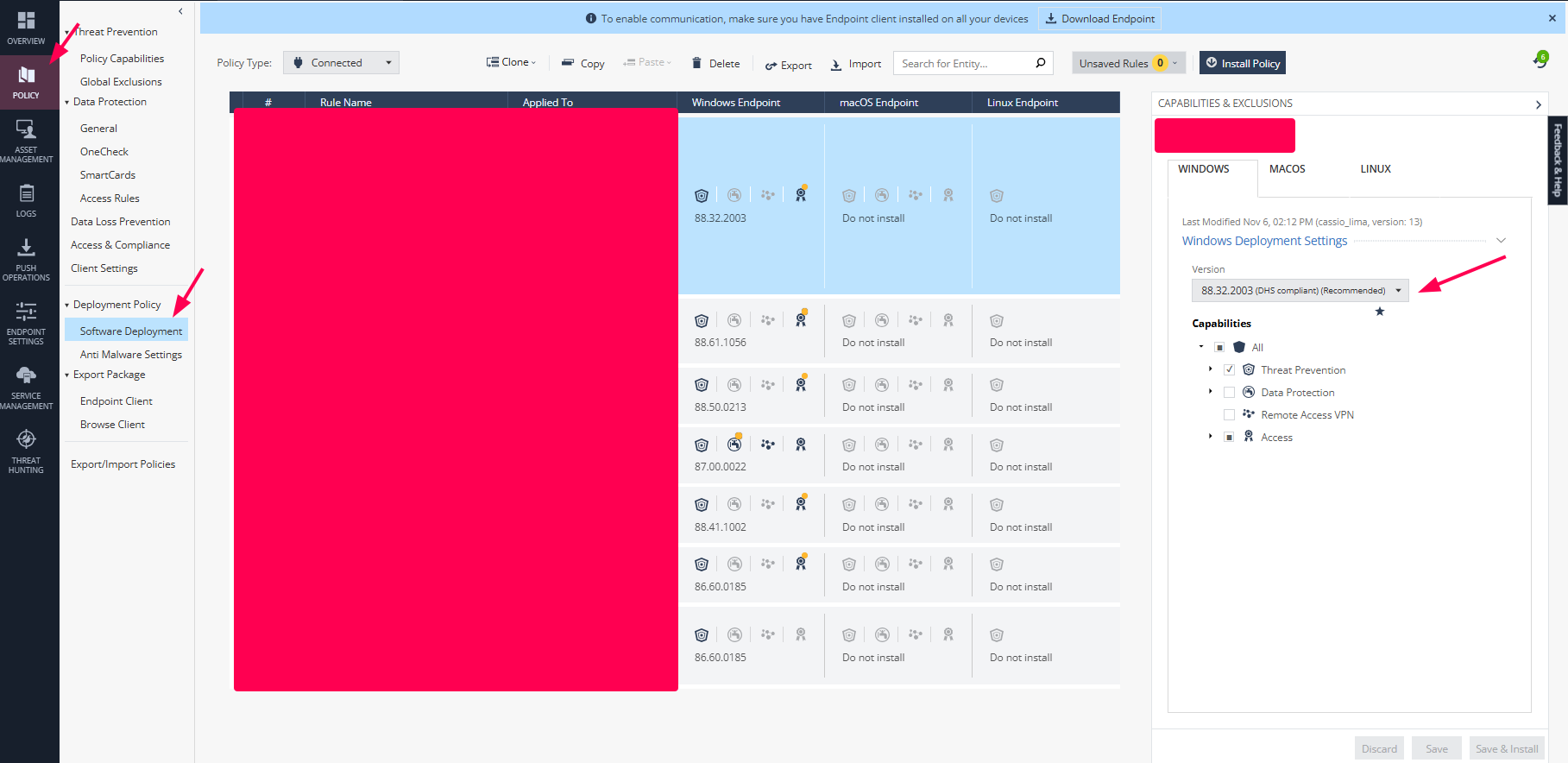Click Access icon in 88.61.1056 row

801,319
